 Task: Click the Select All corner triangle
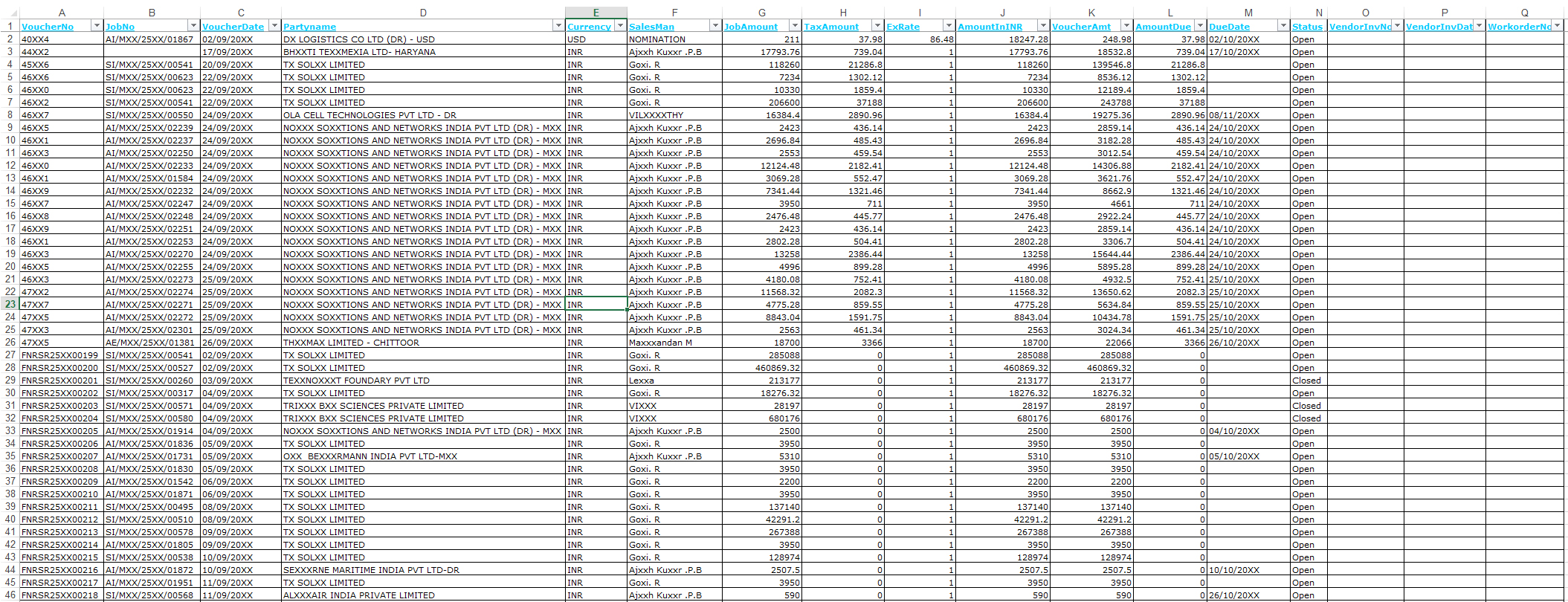(x=9, y=12)
